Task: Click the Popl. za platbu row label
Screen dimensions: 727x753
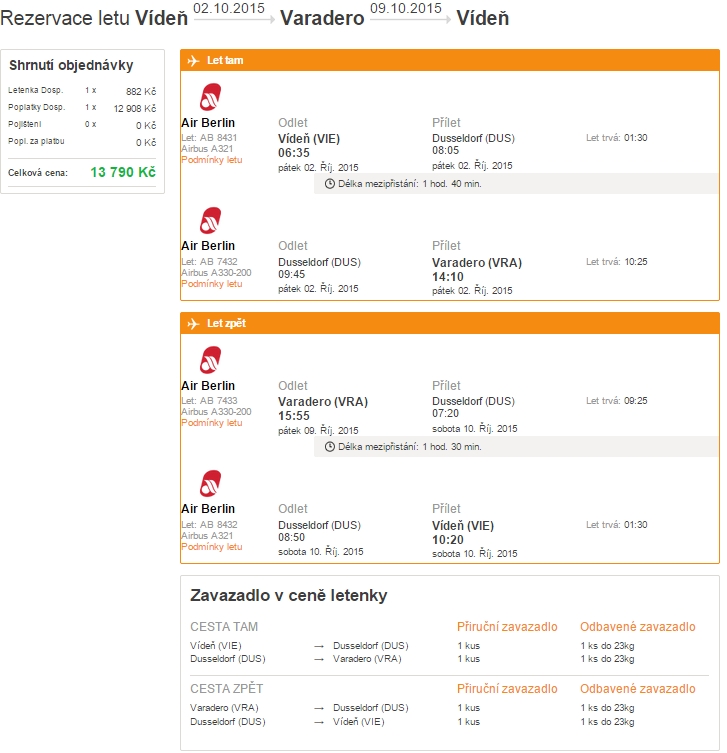Action: pos(36,141)
